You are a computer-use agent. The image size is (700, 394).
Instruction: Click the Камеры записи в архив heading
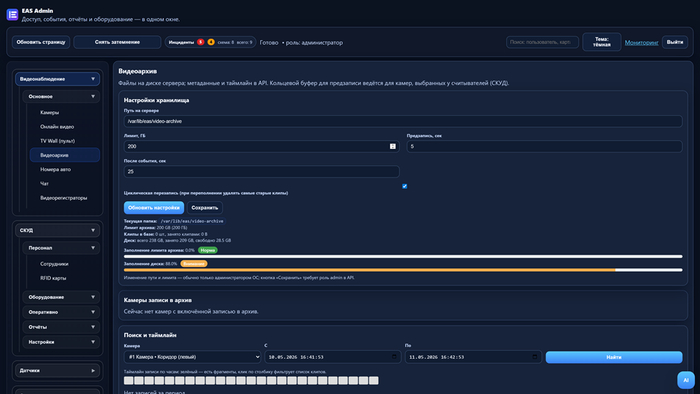[x=158, y=300]
